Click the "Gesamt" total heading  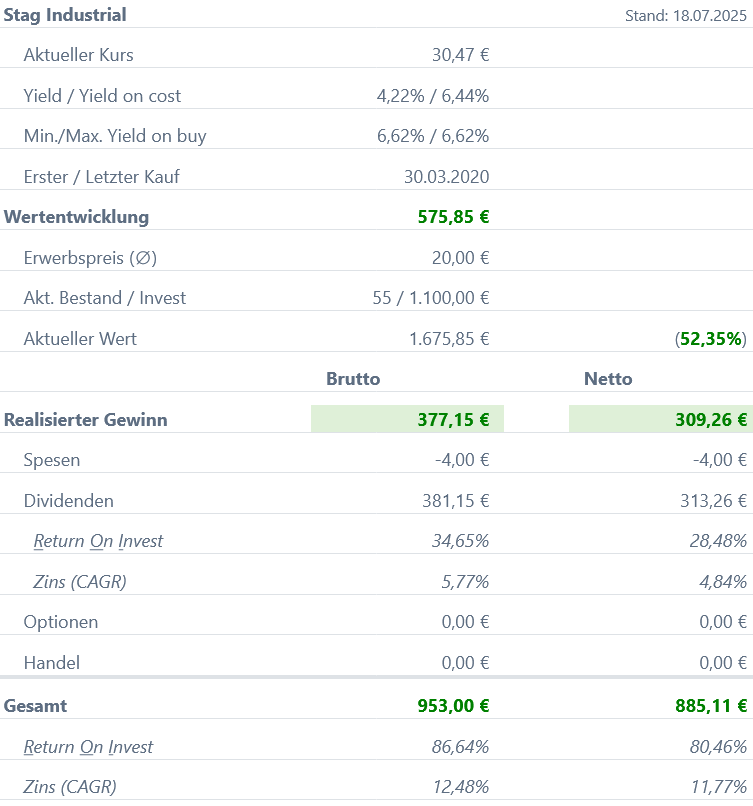36,705
